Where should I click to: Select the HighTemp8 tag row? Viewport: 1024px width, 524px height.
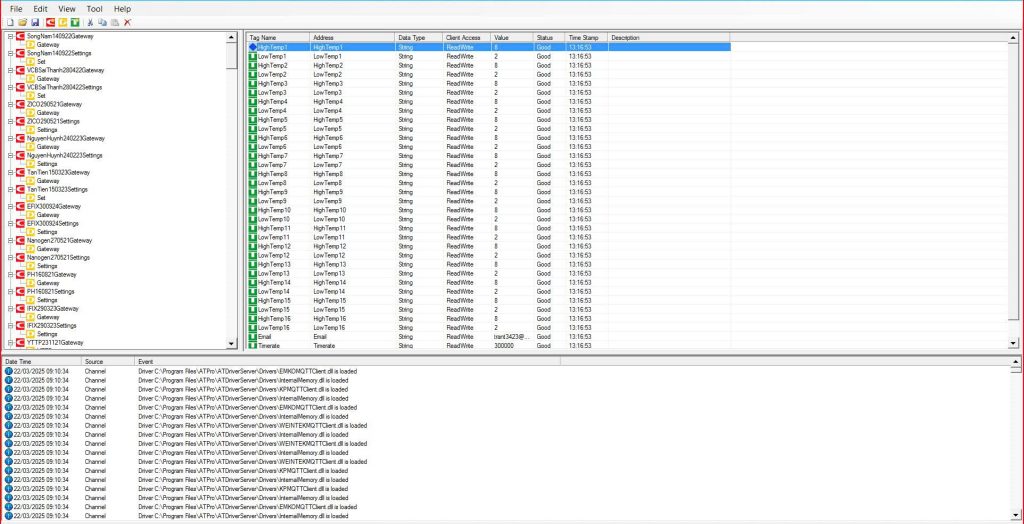pyautogui.click(x=488, y=174)
